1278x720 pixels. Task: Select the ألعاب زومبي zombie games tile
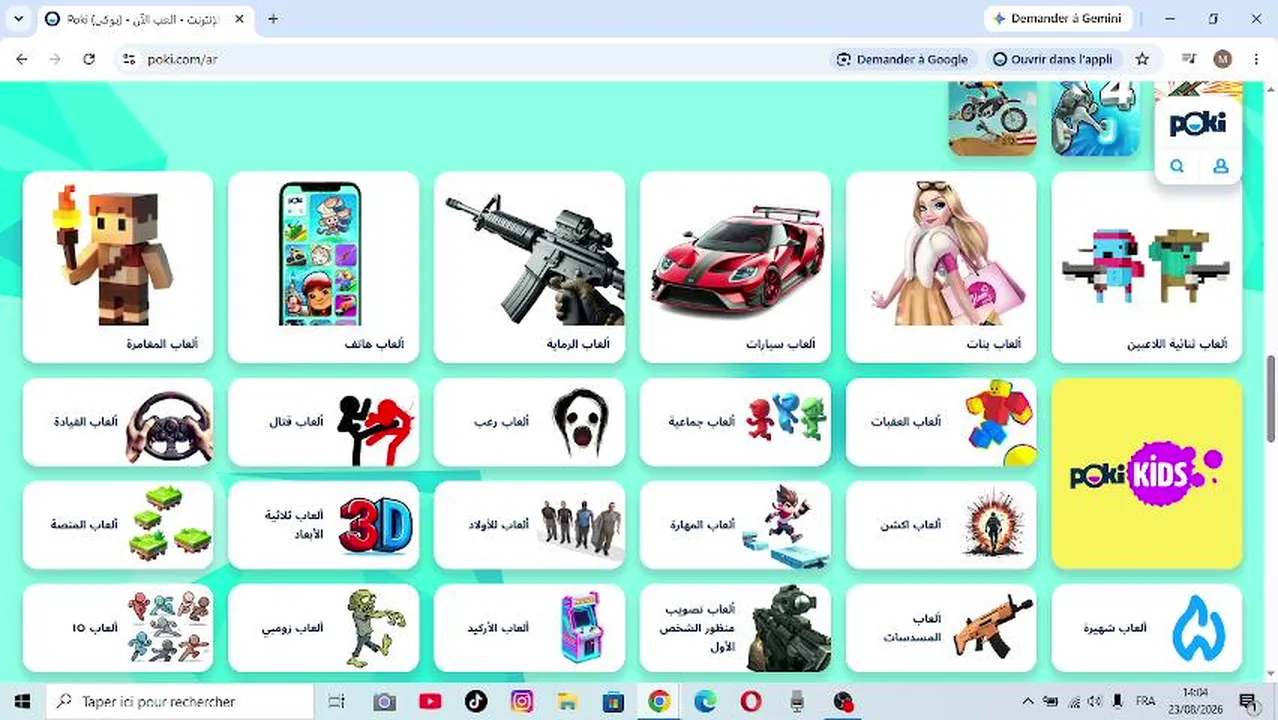click(x=323, y=628)
